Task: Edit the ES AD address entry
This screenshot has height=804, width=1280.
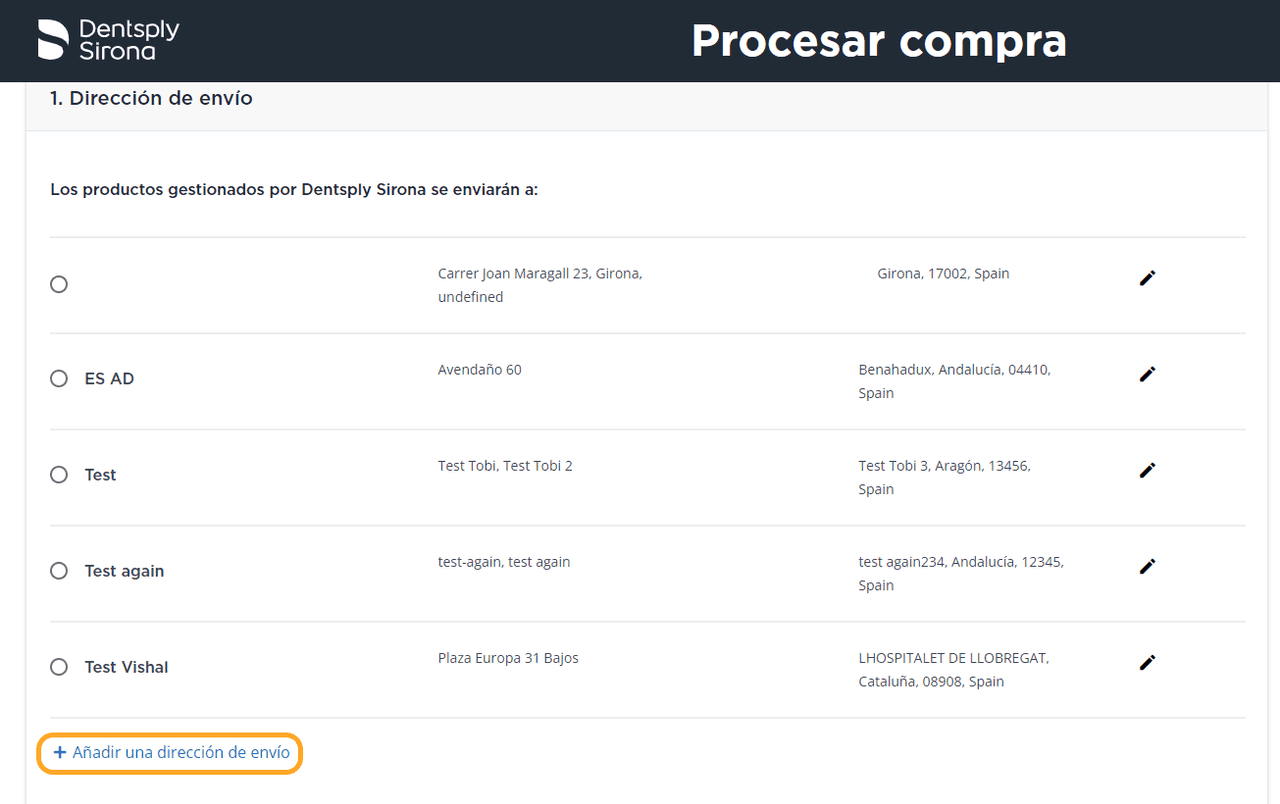Action: pos(1147,374)
